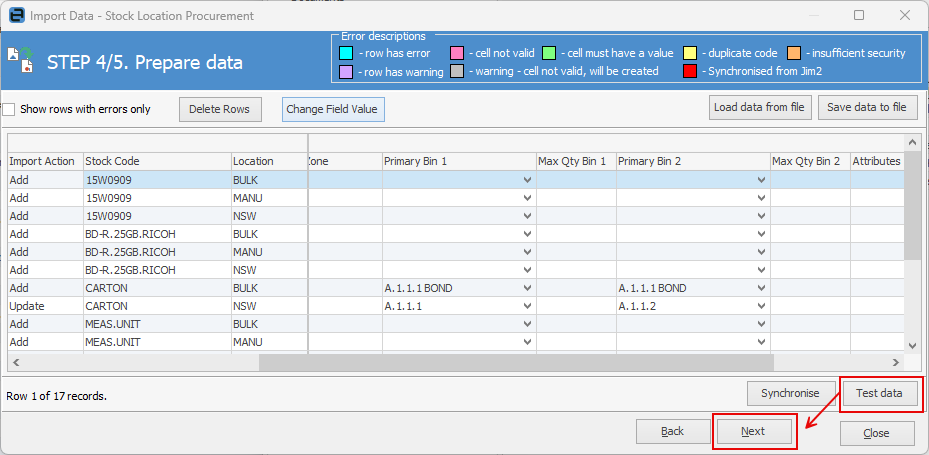
Task: Click Load data from file
Action: coord(759,108)
